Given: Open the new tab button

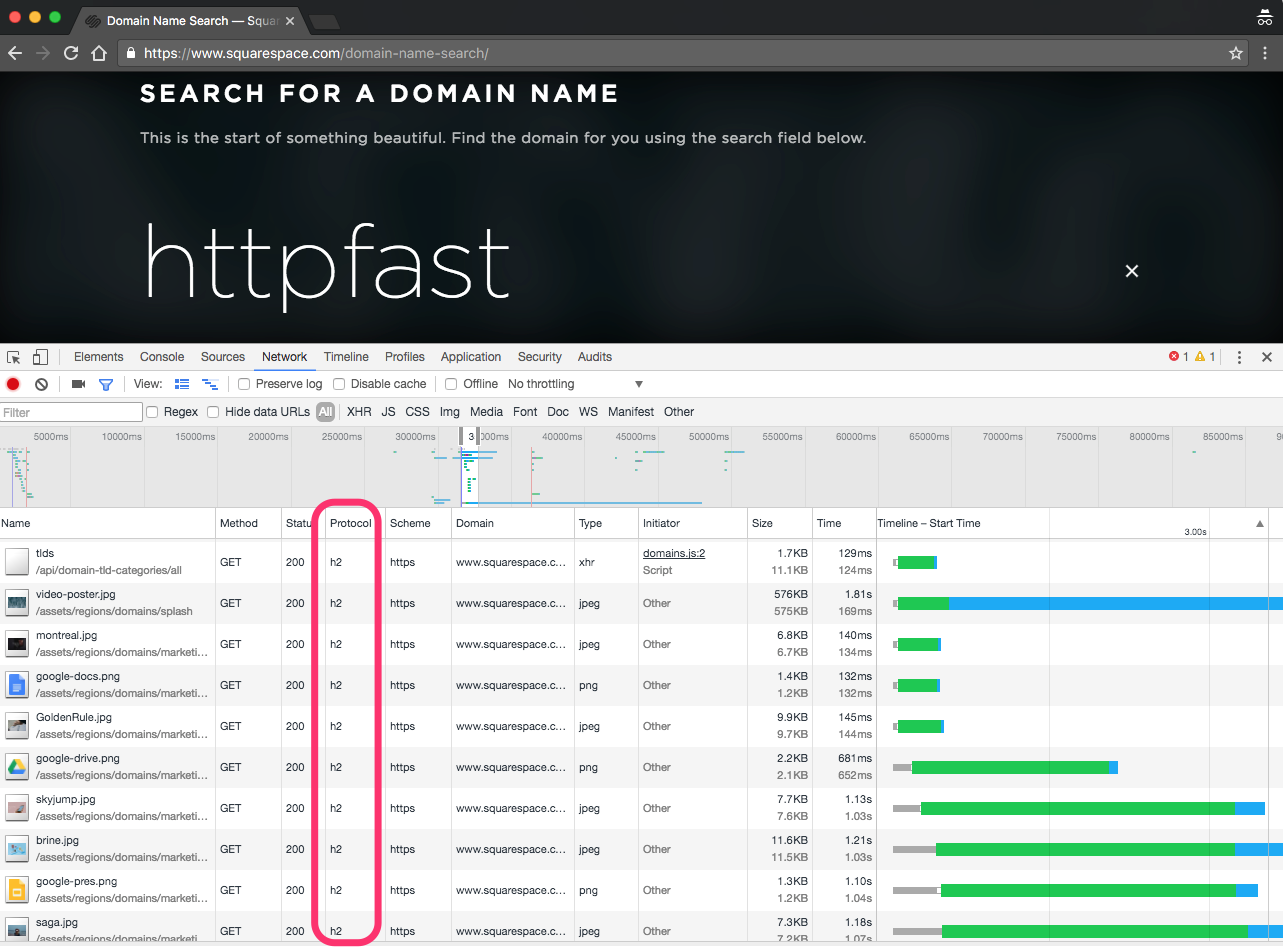Looking at the screenshot, I should tap(324, 21).
